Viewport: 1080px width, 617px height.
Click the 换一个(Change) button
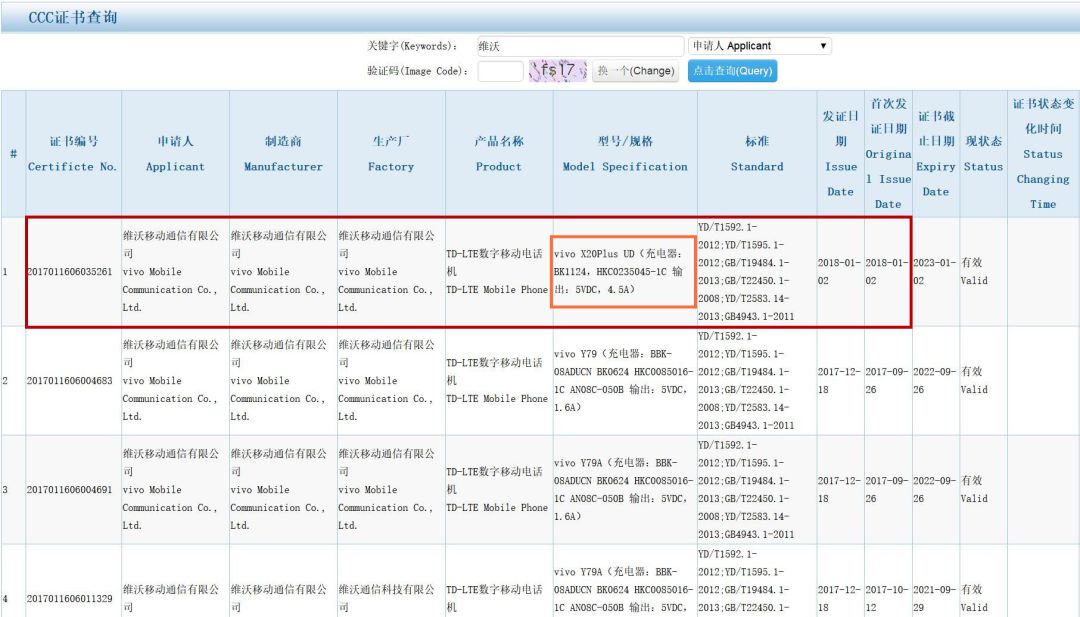[x=635, y=71]
